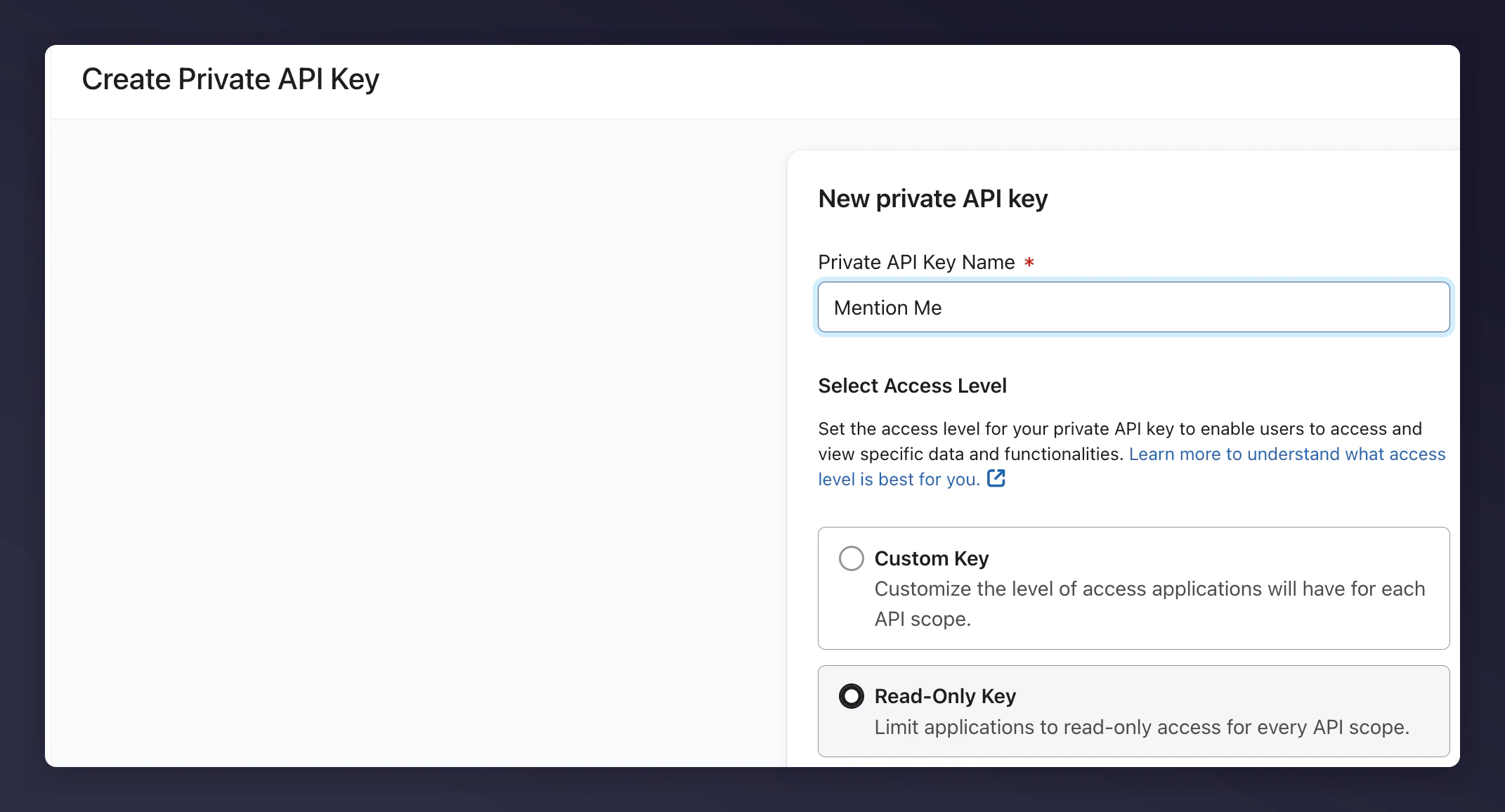Select the Read-Only Key radio button
This screenshot has height=812, width=1505.
pyautogui.click(x=852, y=696)
